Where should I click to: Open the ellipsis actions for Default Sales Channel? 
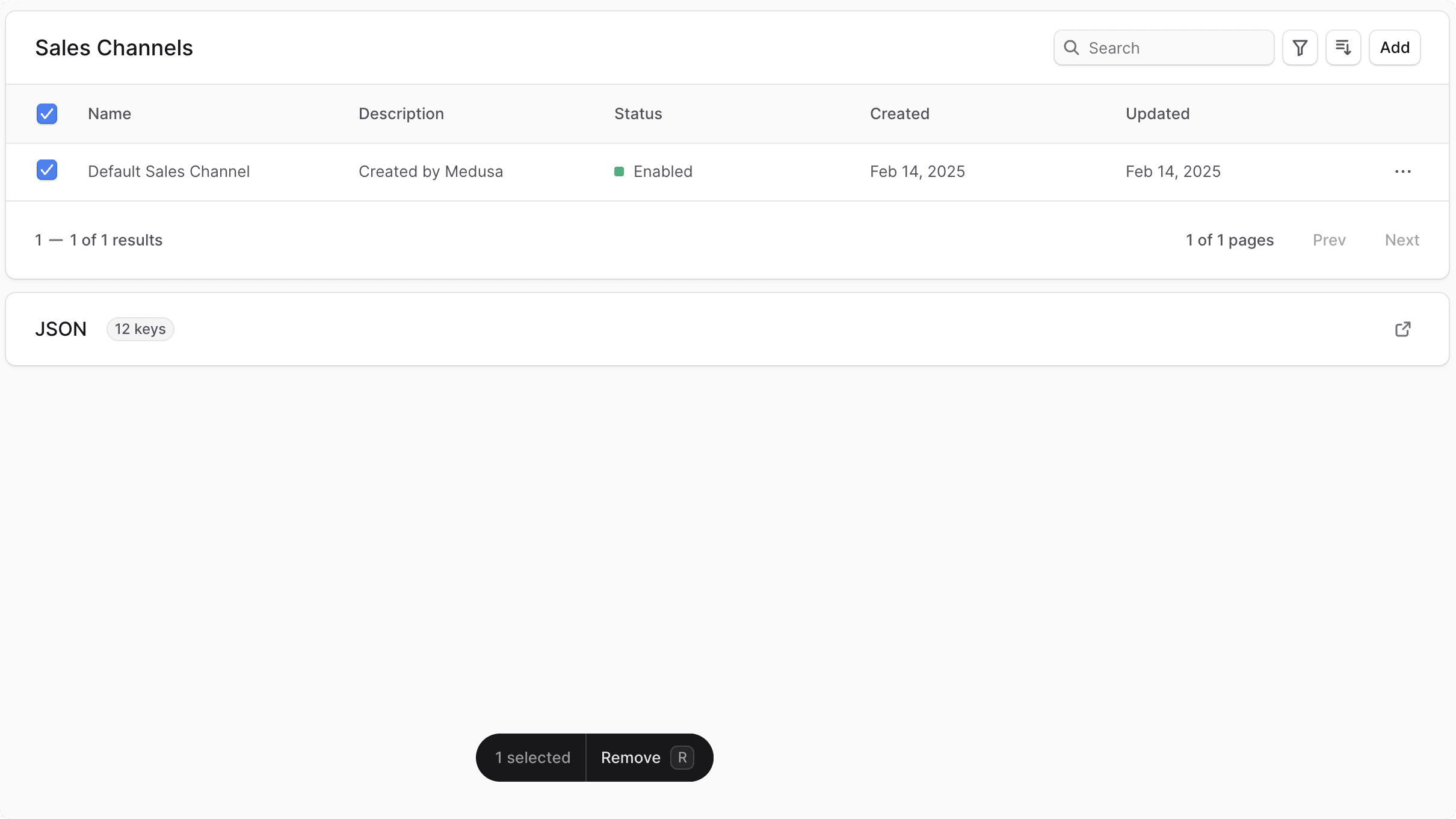[1402, 172]
